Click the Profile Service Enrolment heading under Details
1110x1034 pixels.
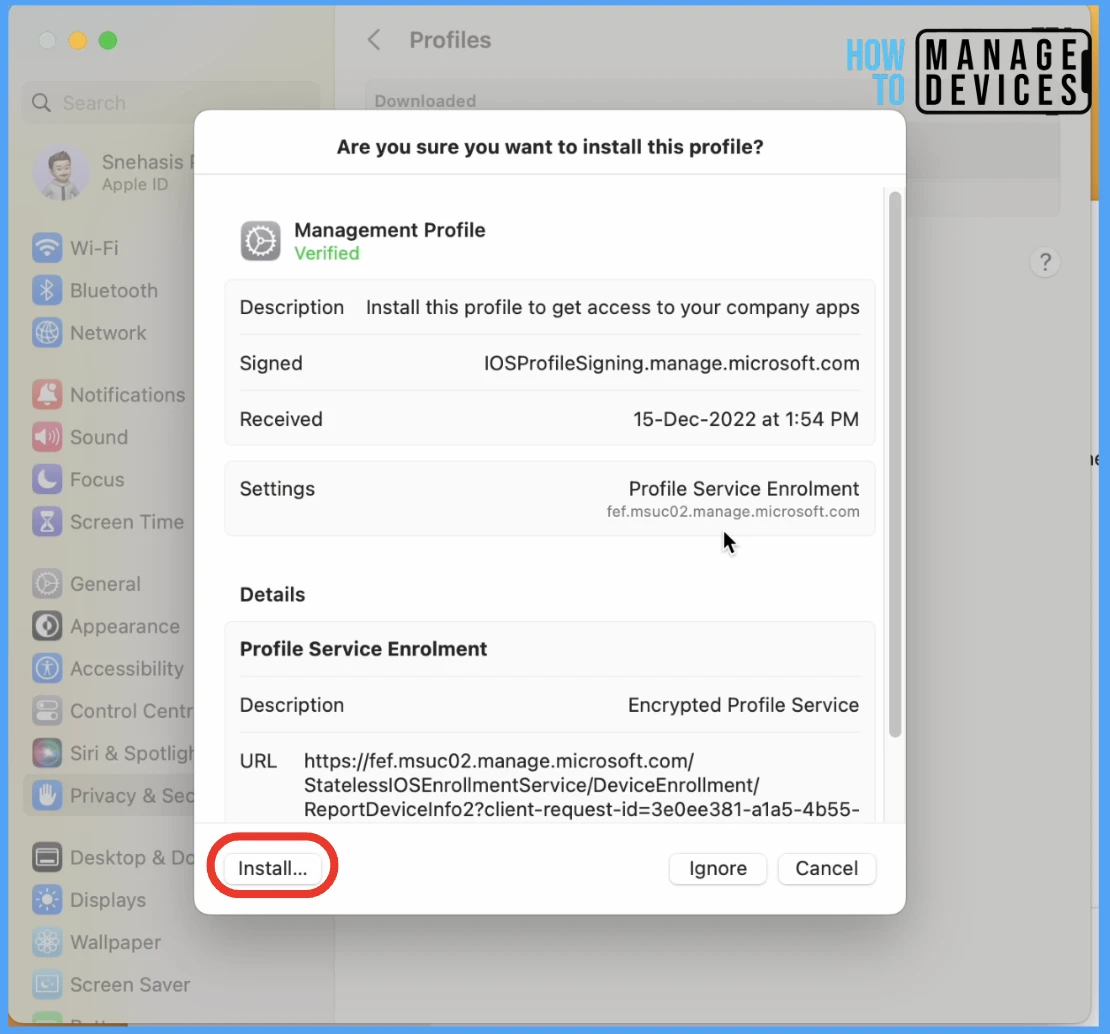coord(363,649)
